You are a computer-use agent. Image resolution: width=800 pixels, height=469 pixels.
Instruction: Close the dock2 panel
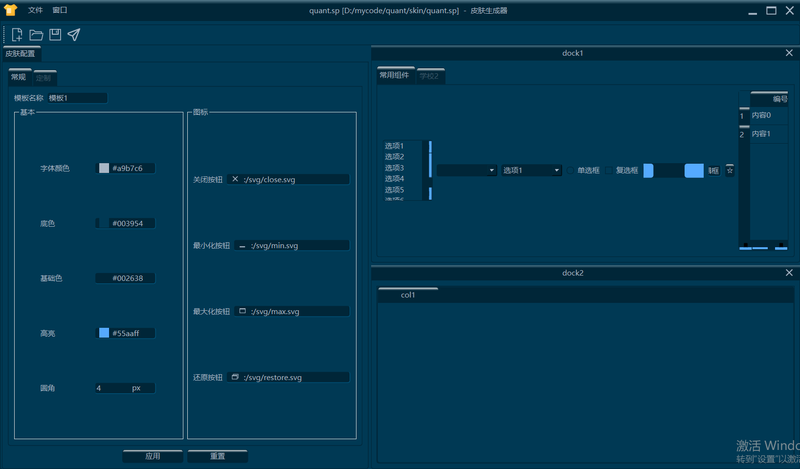(789, 273)
